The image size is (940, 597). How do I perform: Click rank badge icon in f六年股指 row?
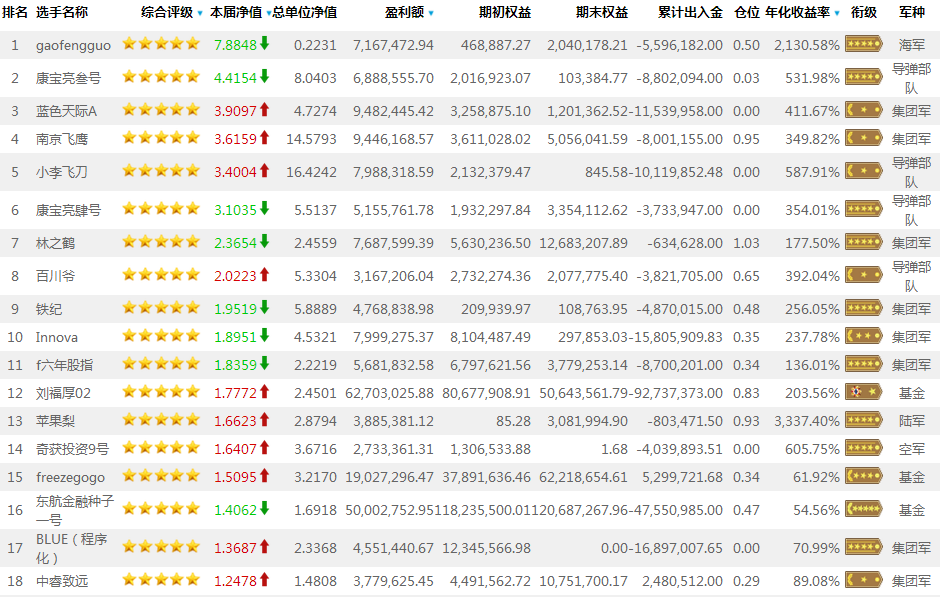863,364
